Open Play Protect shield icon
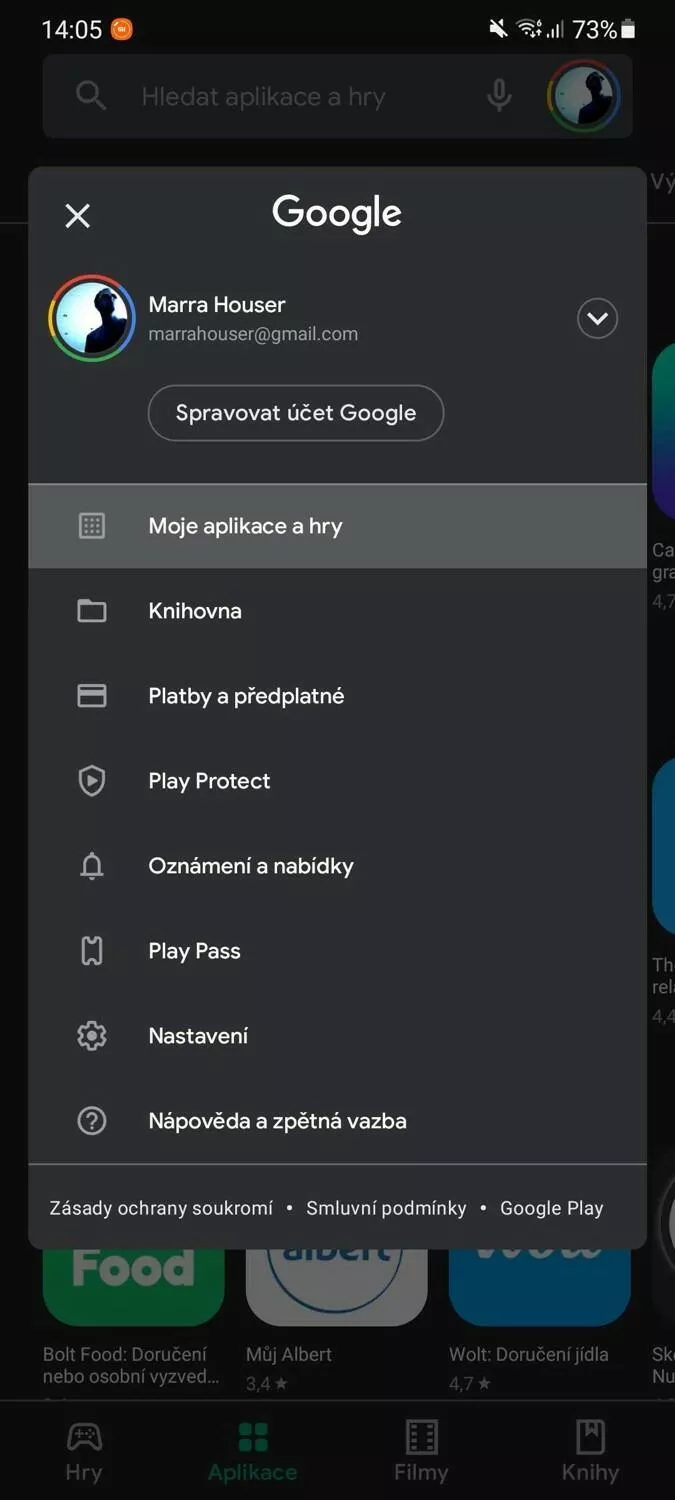675x1500 pixels. point(92,781)
